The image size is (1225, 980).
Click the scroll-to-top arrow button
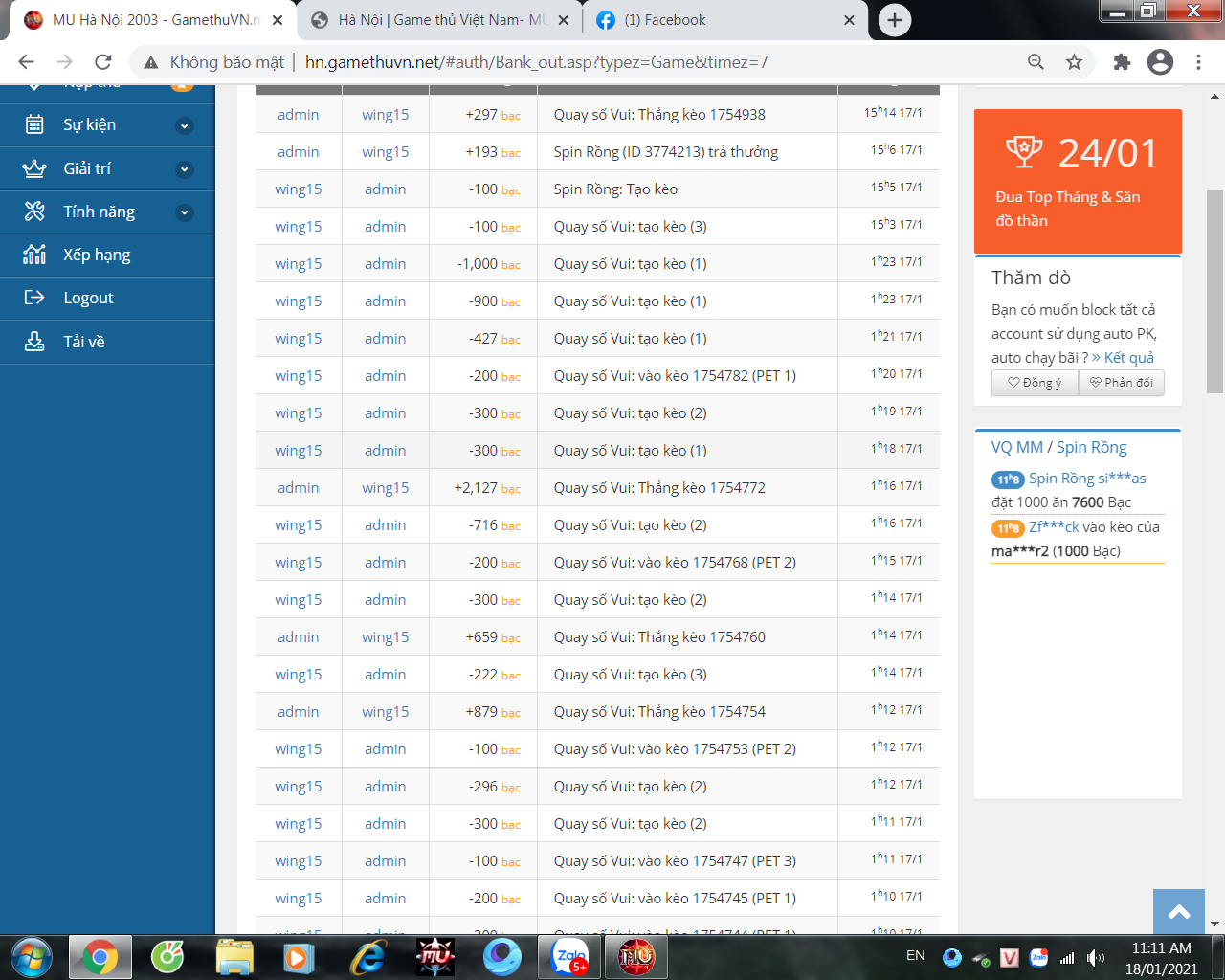pos(1179,912)
